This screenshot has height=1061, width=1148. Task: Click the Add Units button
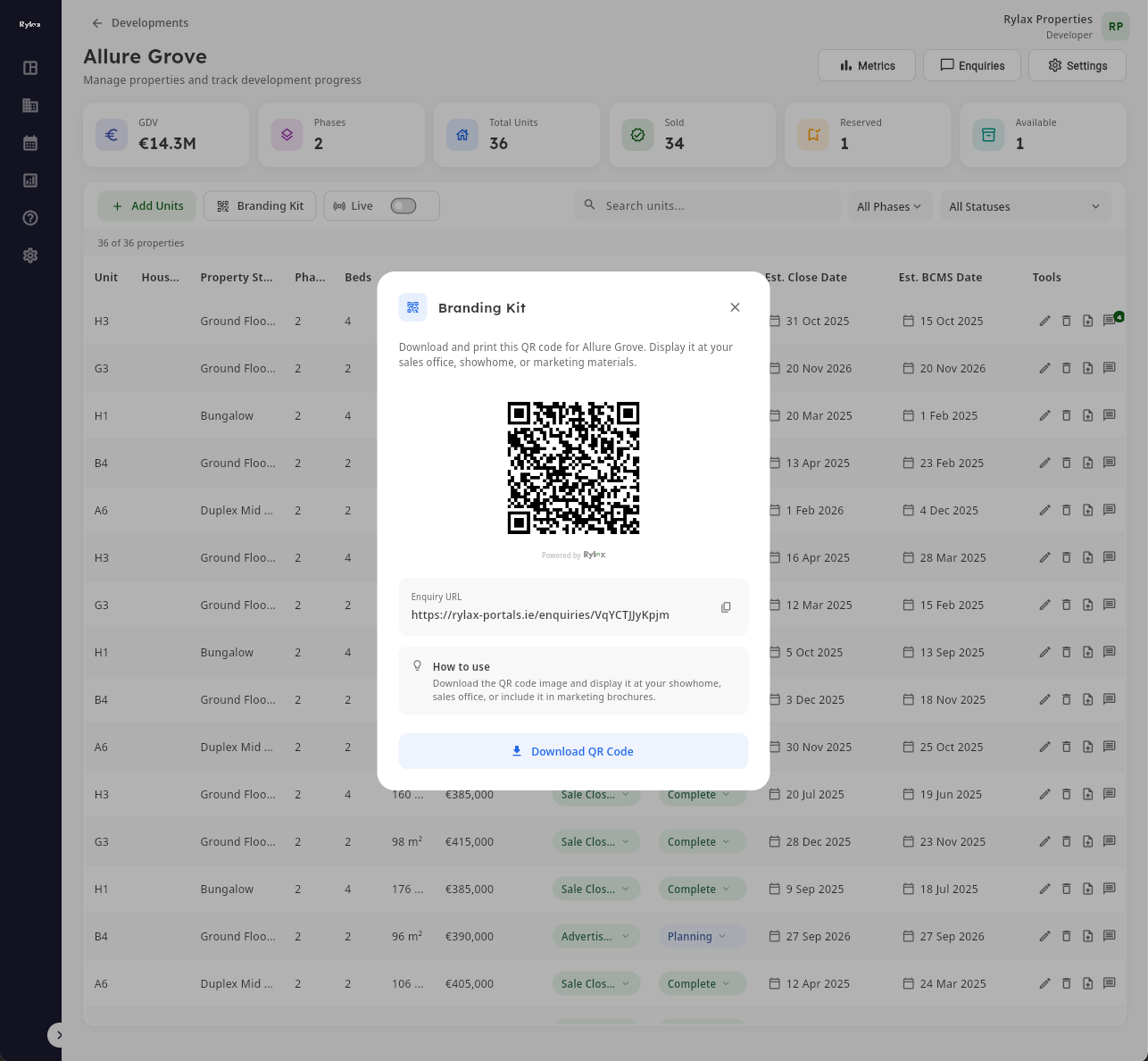point(147,206)
